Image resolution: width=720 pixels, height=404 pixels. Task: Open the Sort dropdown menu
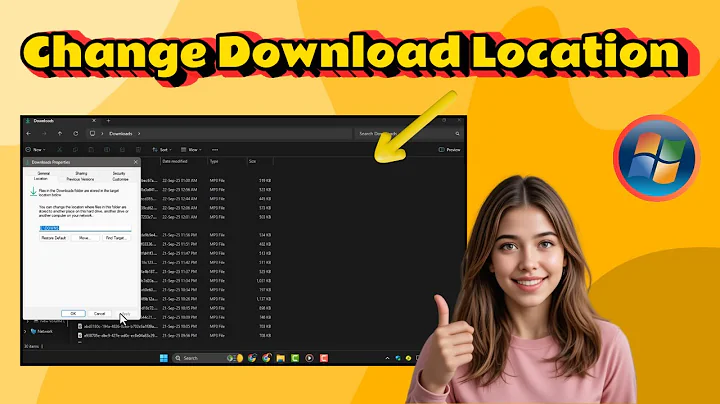[x=162, y=150]
